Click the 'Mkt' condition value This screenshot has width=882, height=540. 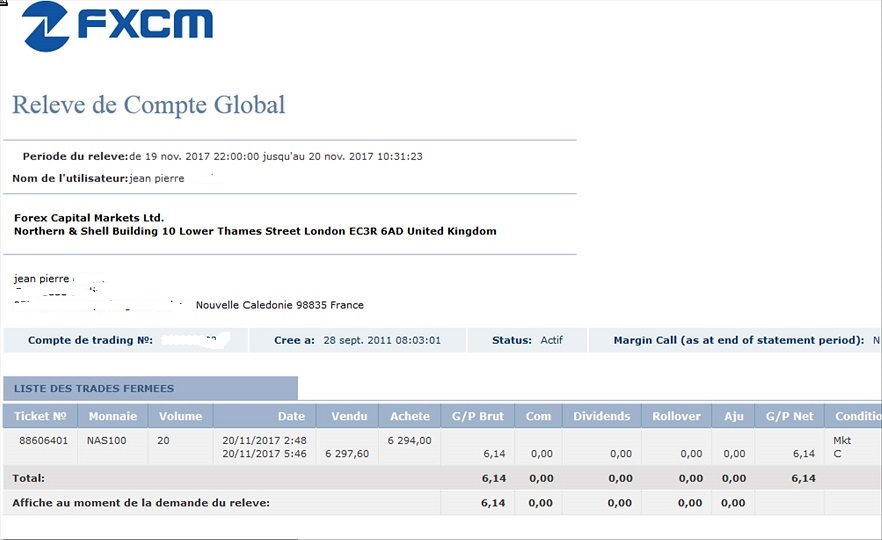(842, 440)
